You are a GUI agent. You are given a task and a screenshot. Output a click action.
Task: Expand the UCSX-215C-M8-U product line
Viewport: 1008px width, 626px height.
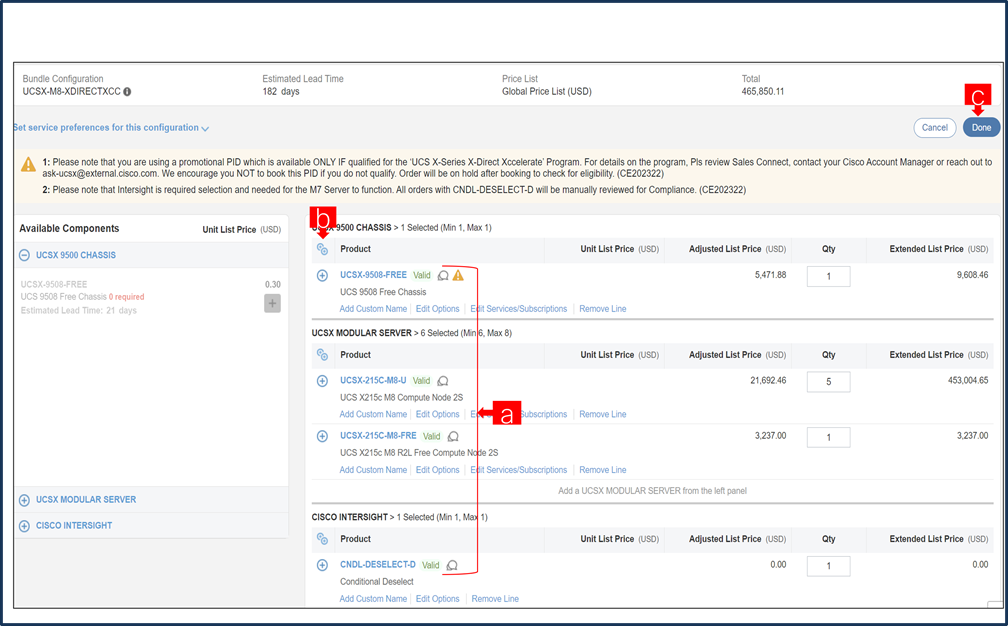click(x=323, y=381)
